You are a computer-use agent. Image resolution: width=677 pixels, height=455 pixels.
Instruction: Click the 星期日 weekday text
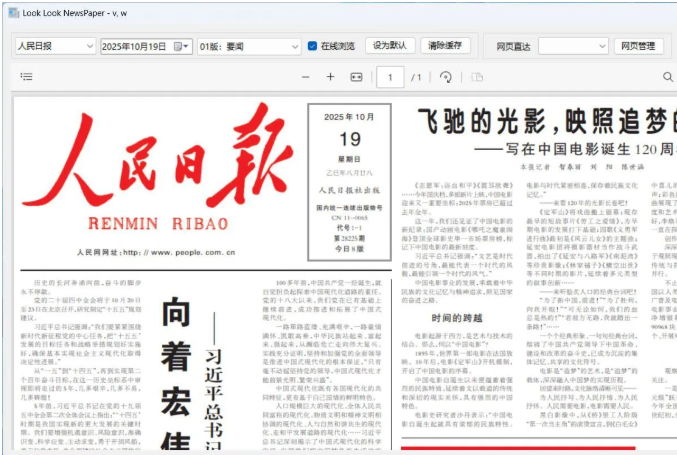click(349, 159)
